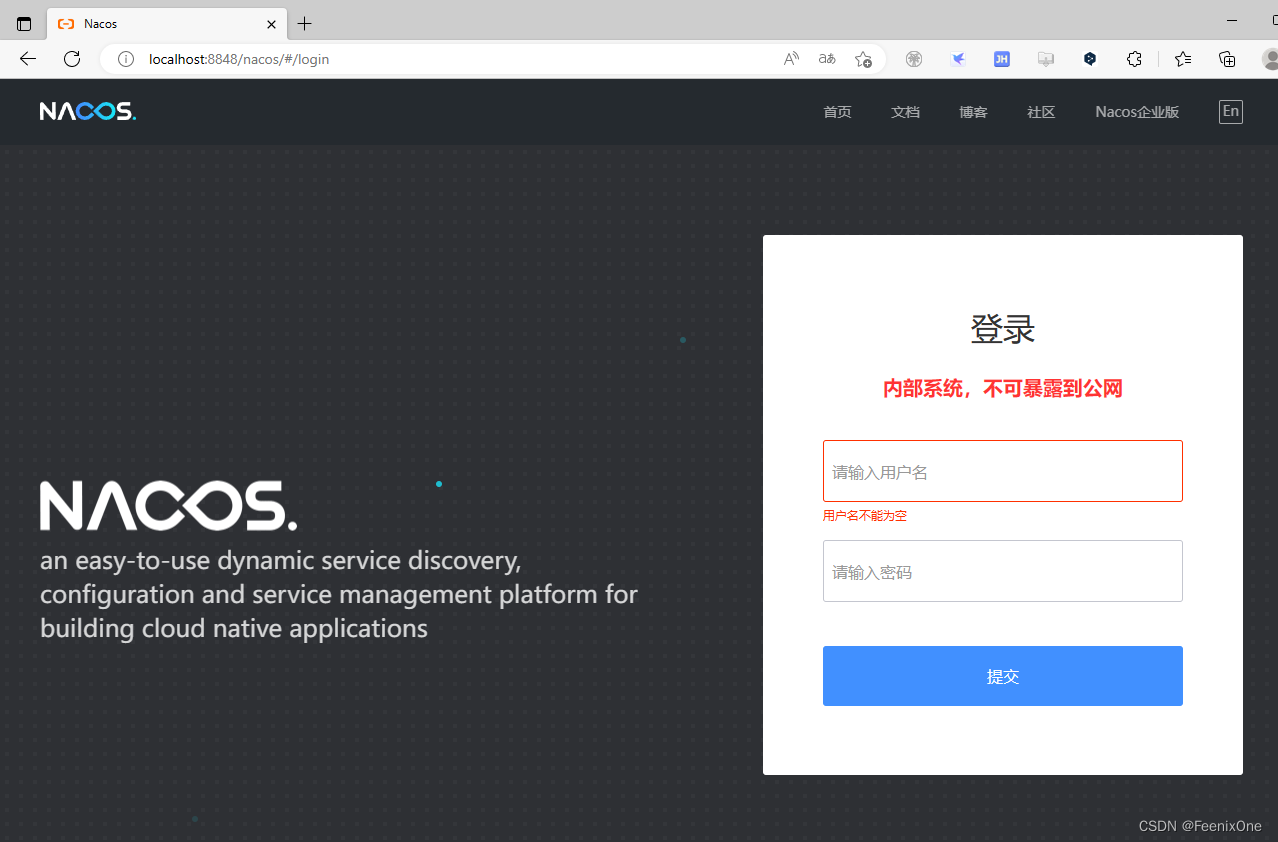Open the dark hexagon extension icon
This screenshot has width=1278, height=842.
point(1090,59)
